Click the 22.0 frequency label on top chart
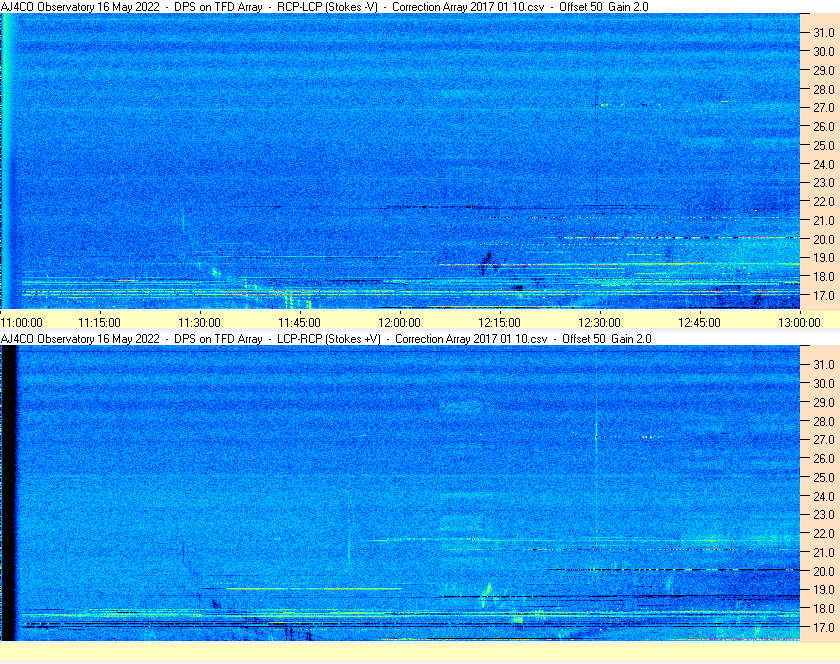The width and height of the screenshot is (840, 664). [x=824, y=202]
